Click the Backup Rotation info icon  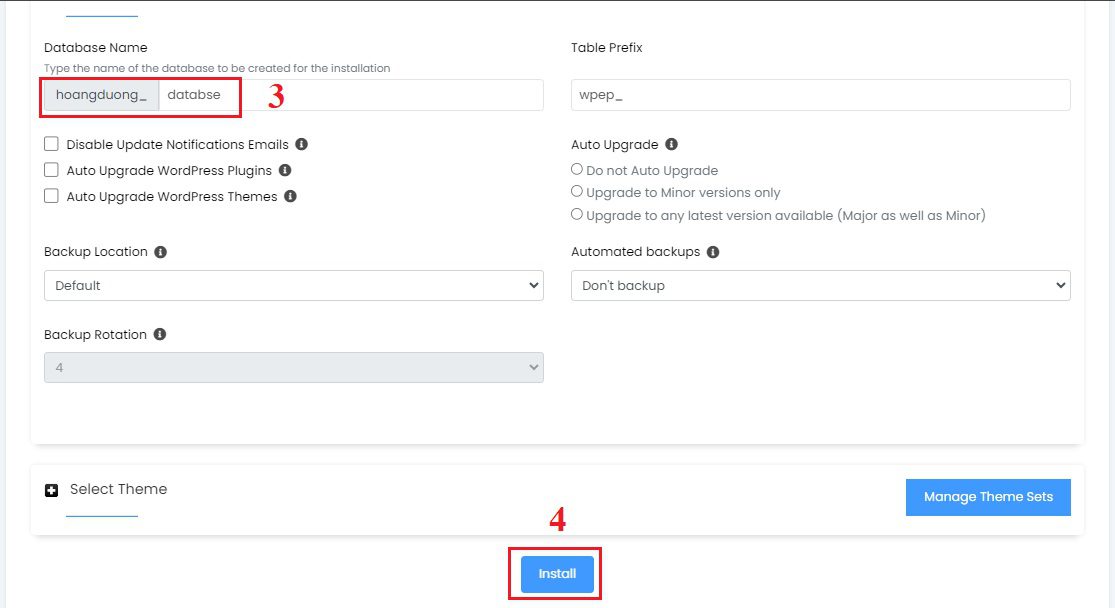pyautogui.click(x=160, y=334)
